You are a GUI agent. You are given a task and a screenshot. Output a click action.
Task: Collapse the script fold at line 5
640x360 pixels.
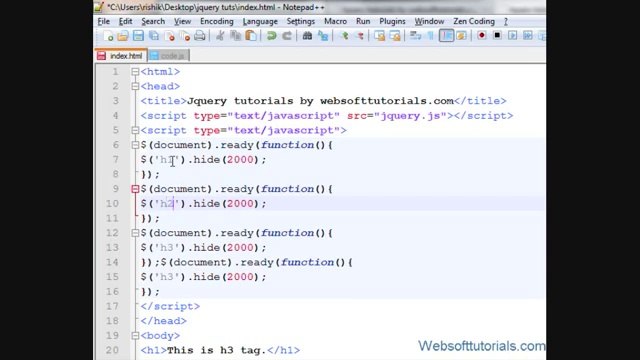click(x=135, y=131)
